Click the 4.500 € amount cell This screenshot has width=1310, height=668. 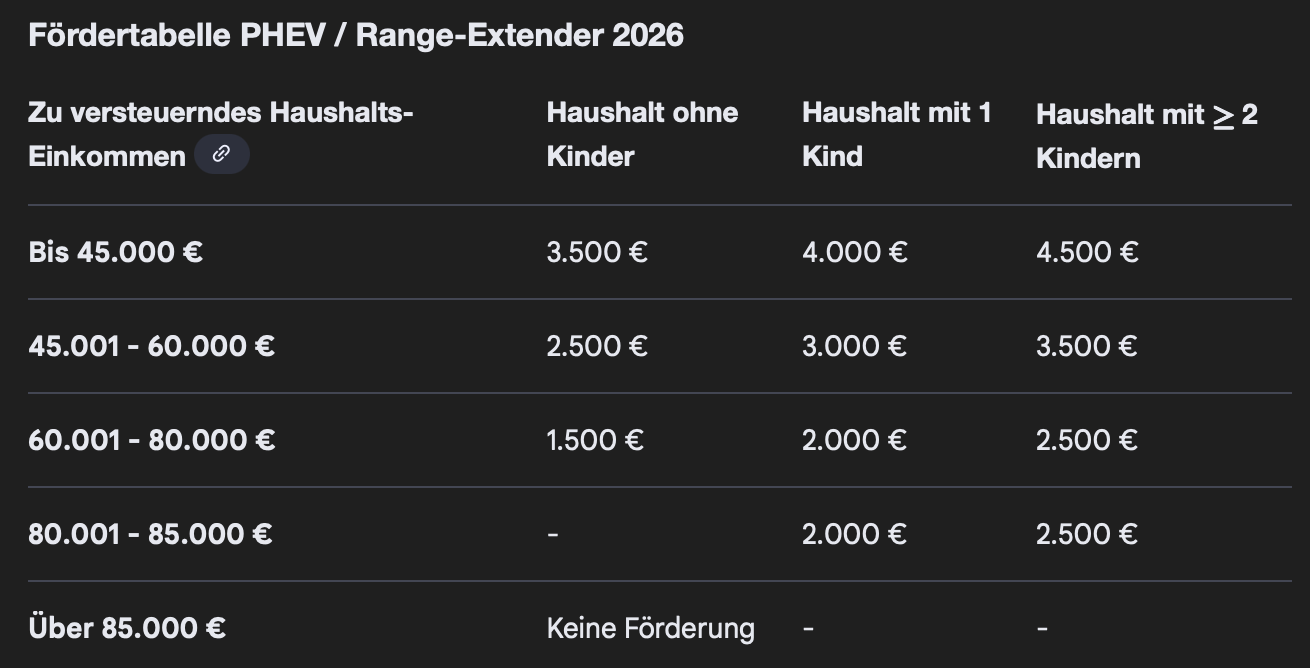click(1087, 251)
